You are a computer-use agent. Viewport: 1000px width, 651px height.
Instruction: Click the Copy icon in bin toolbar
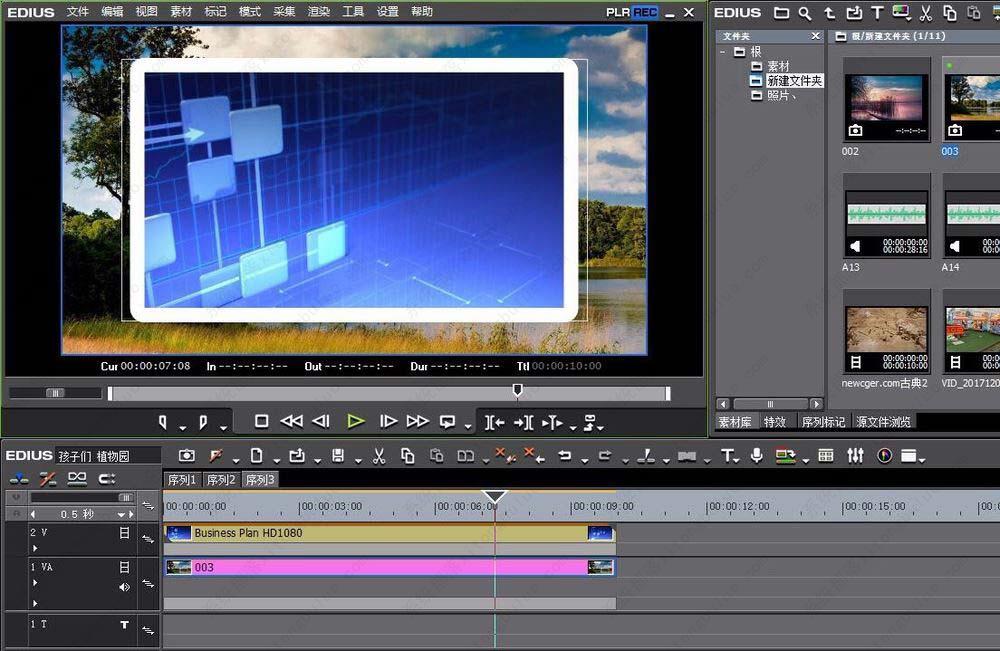pos(950,12)
